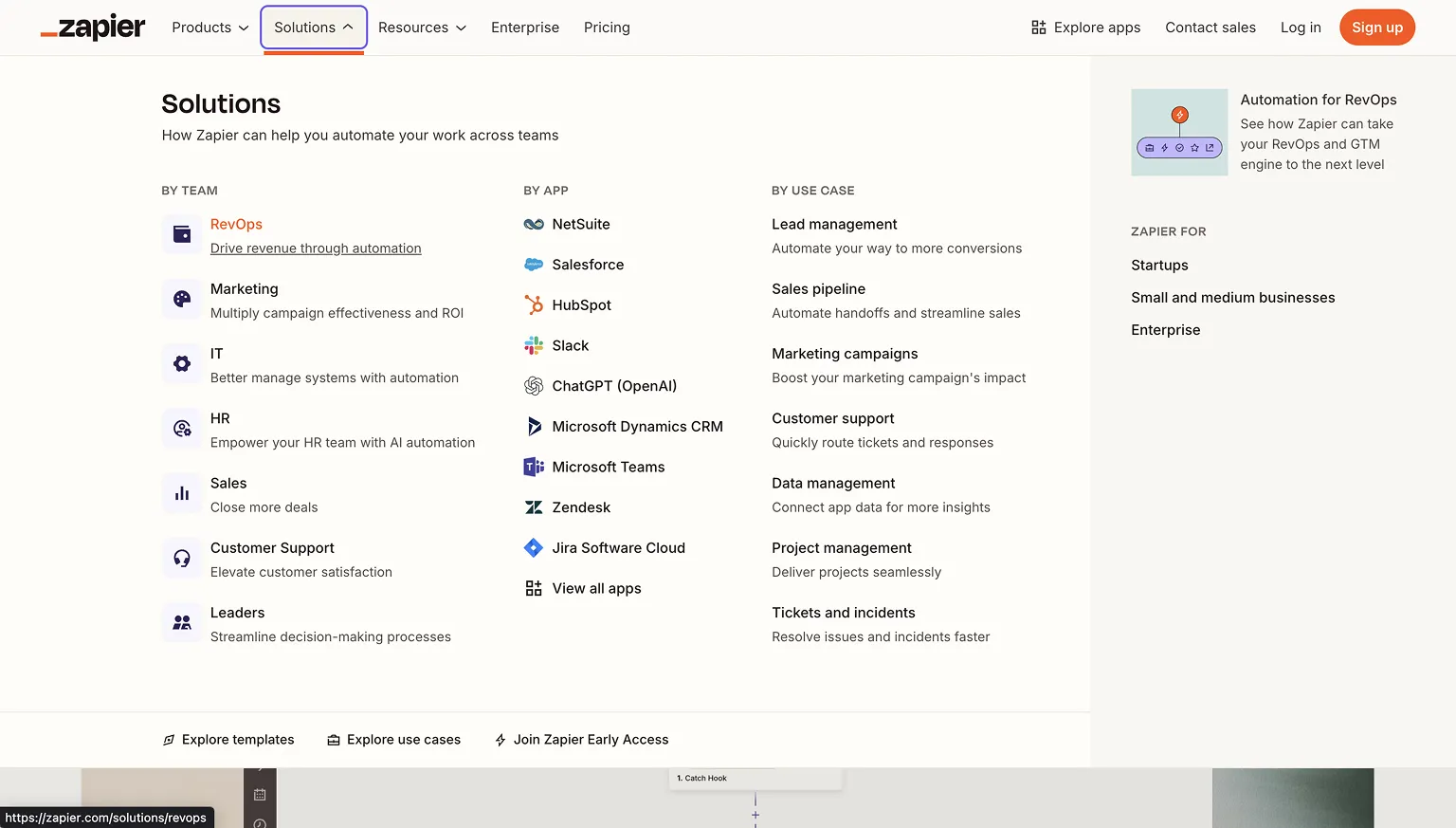Click the Marketing palette icon
Viewport: 1456px width, 828px height.
click(x=182, y=299)
